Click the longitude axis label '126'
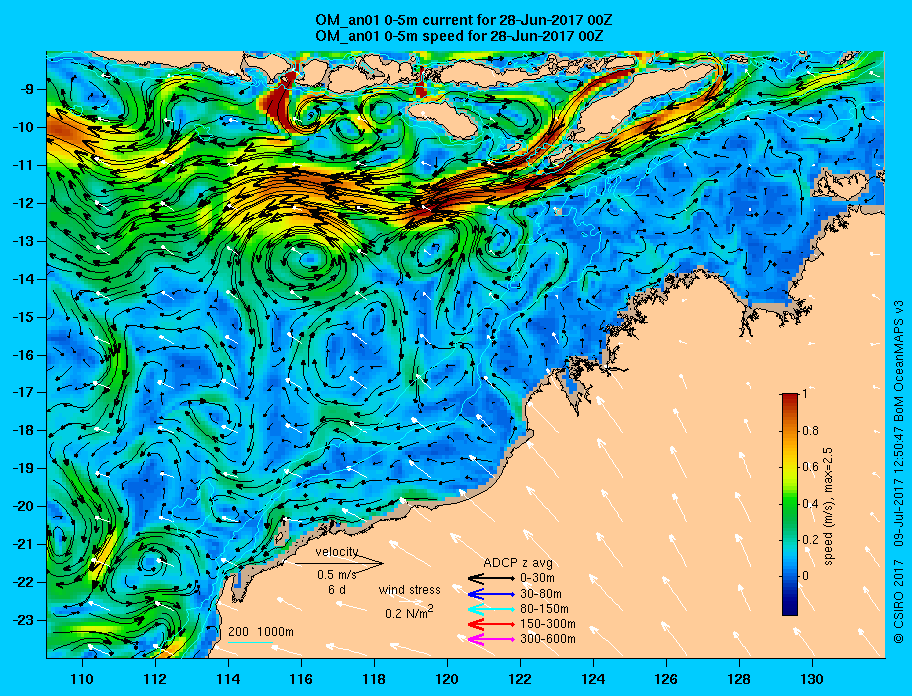 (666, 679)
